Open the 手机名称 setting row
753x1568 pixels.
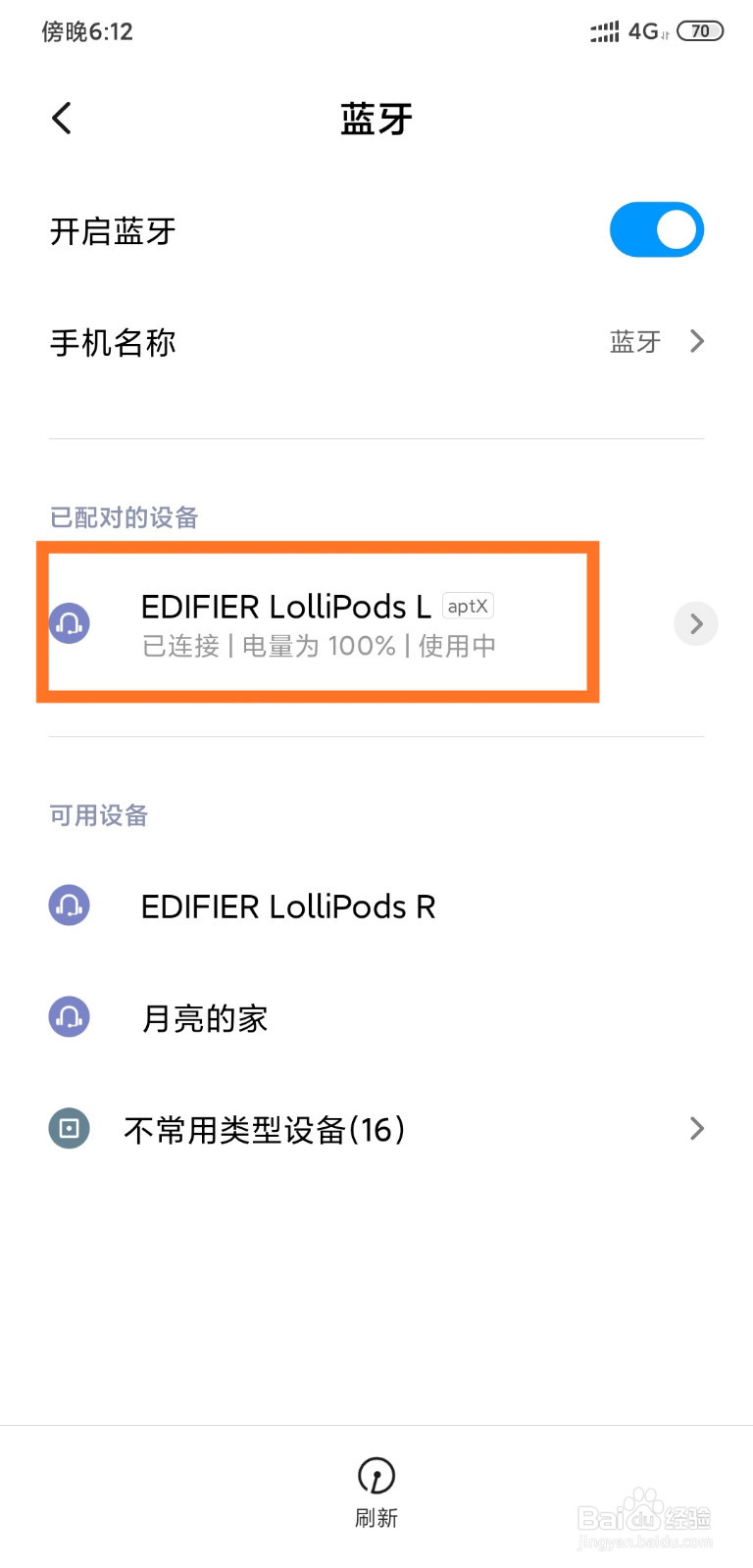click(376, 342)
